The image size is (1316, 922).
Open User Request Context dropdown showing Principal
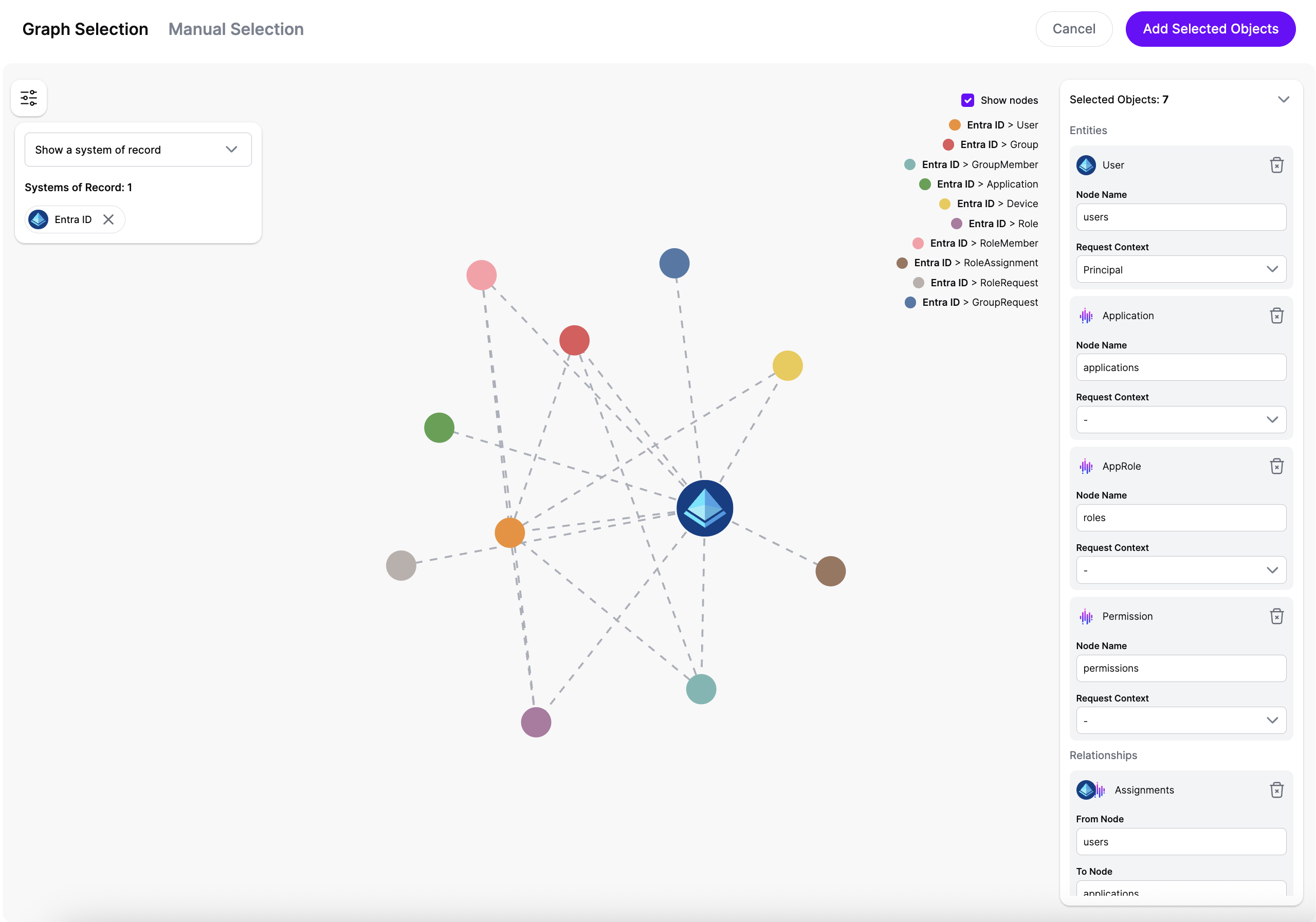coord(1181,269)
